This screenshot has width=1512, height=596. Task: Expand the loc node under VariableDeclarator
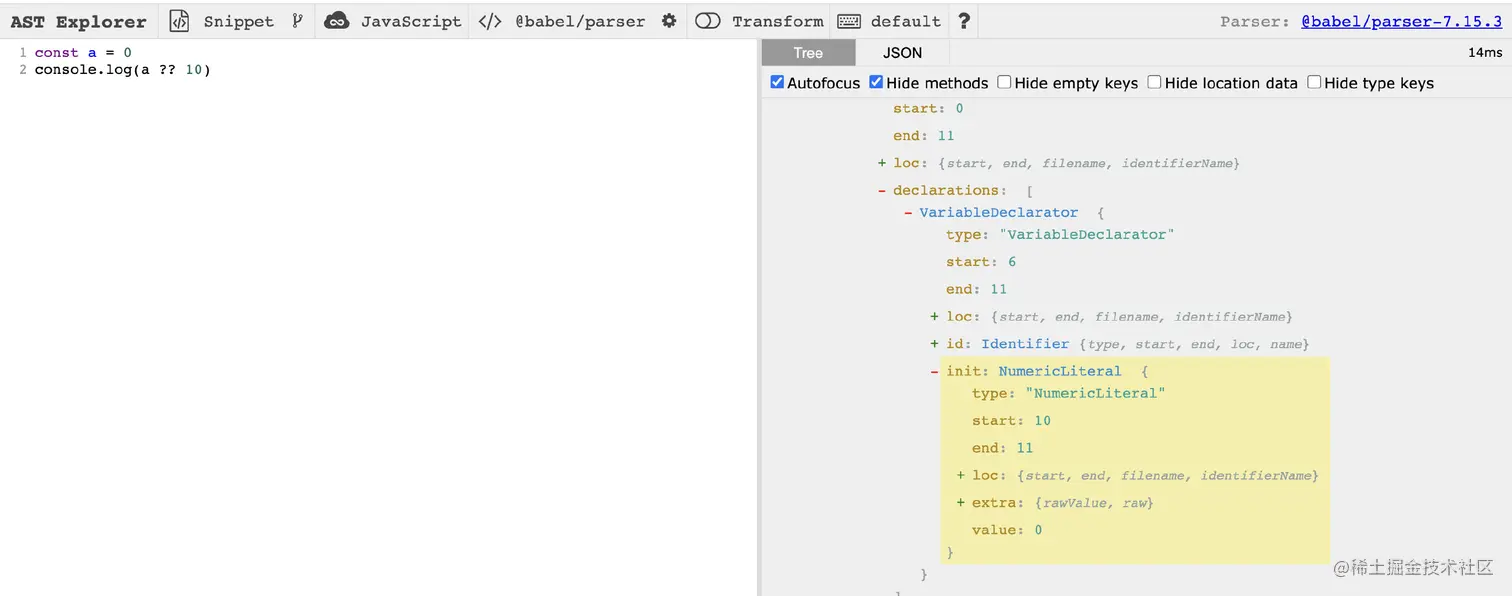(935, 316)
